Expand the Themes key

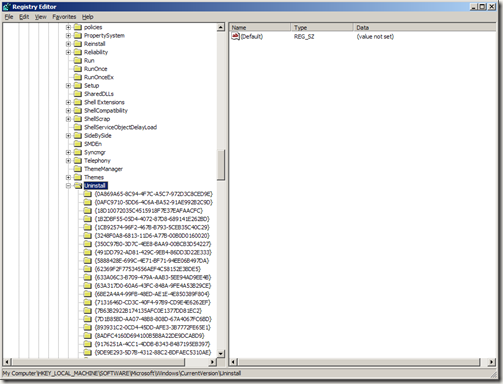(68, 177)
